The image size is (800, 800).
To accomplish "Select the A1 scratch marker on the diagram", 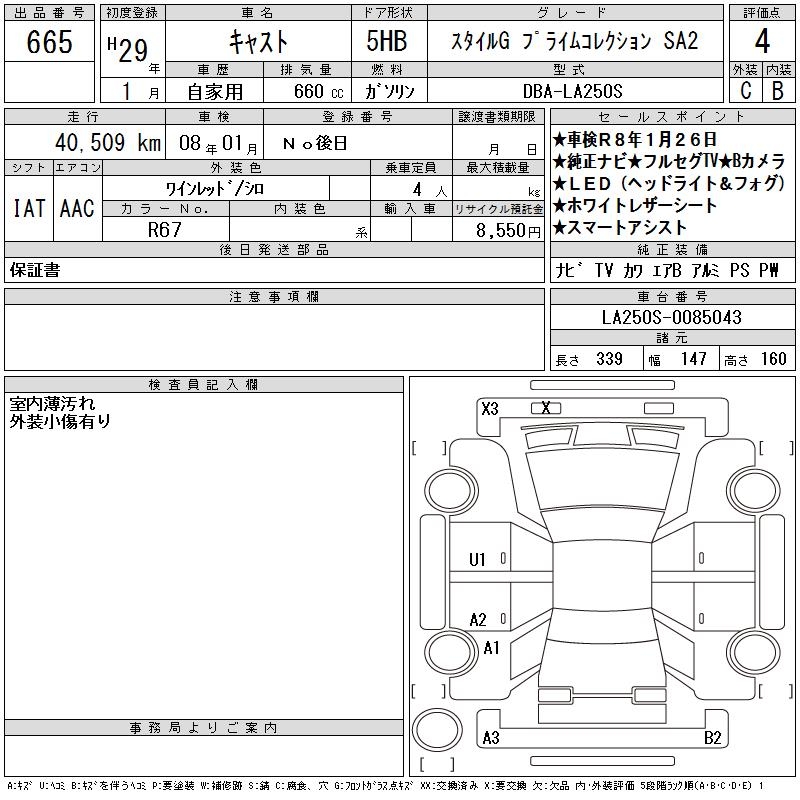I will point(491,648).
